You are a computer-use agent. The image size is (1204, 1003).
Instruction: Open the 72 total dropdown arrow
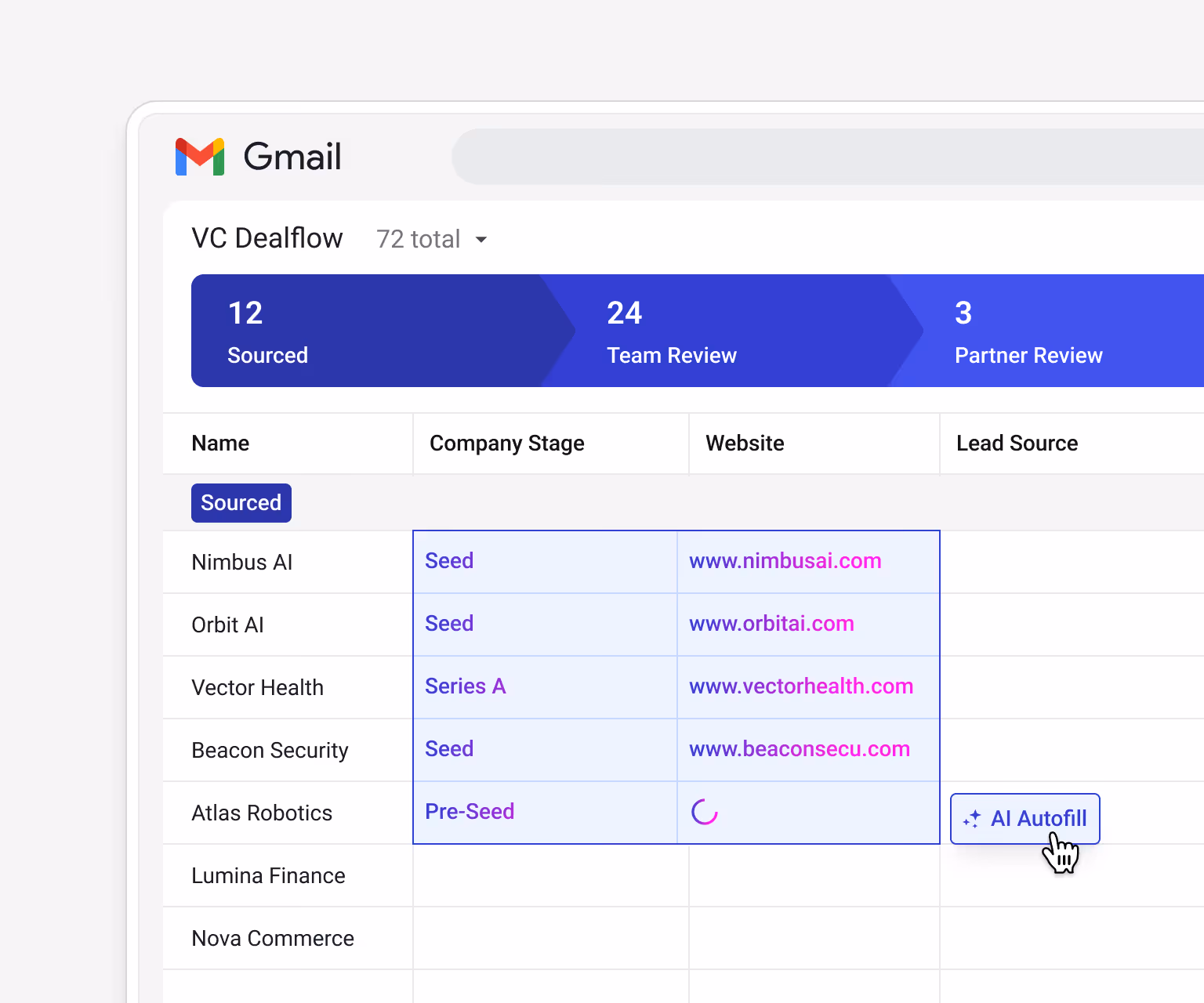pyautogui.click(x=481, y=240)
